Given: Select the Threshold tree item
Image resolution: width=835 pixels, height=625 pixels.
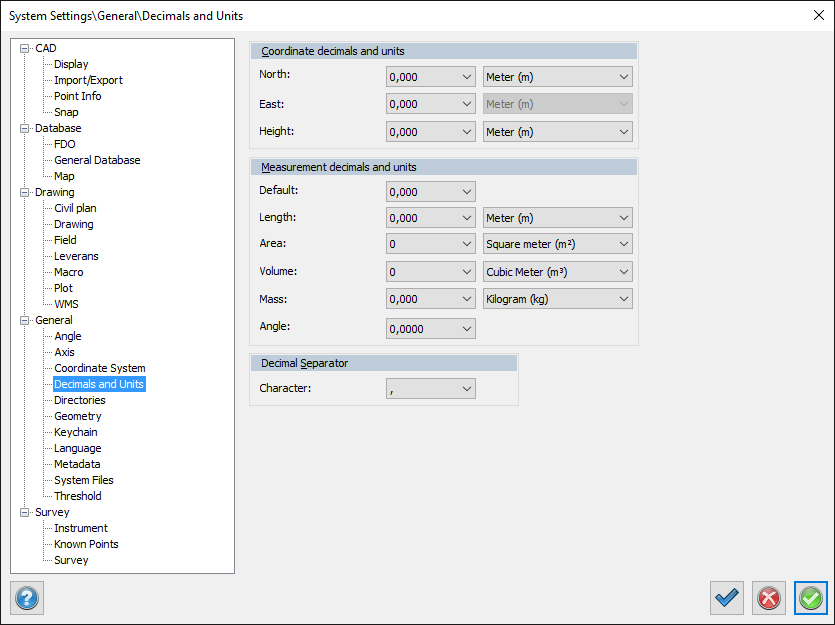Looking at the screenshot, I should click(x=77, y=496).
